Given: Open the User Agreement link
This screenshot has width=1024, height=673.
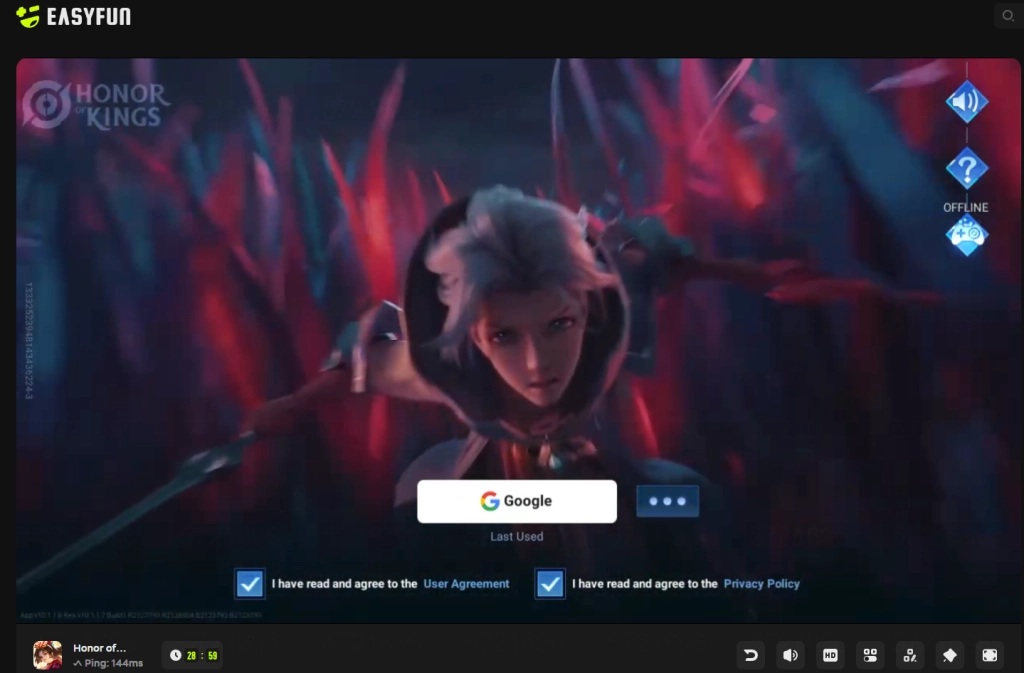Looking at the screenshot, I should point(466,584).
